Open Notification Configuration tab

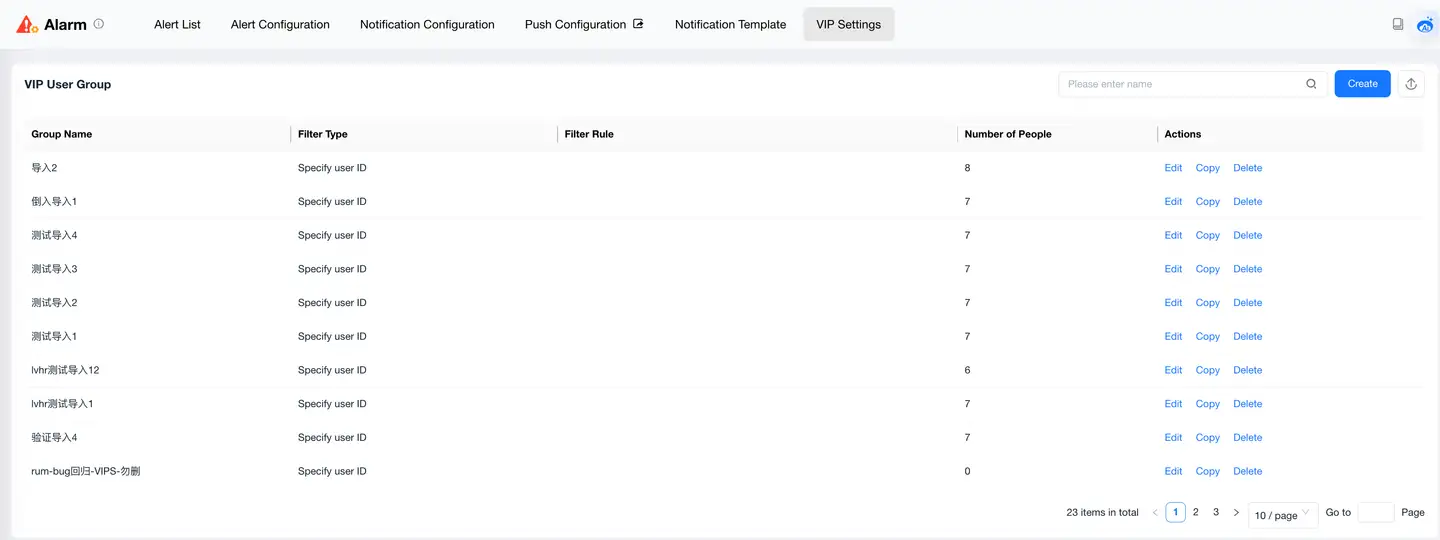[x=427, y=25]
